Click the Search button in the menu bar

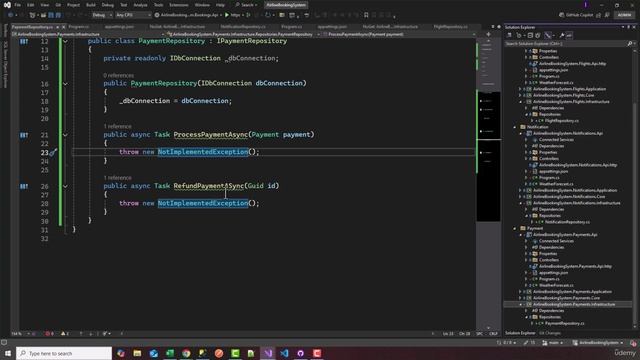pos(246,5)
